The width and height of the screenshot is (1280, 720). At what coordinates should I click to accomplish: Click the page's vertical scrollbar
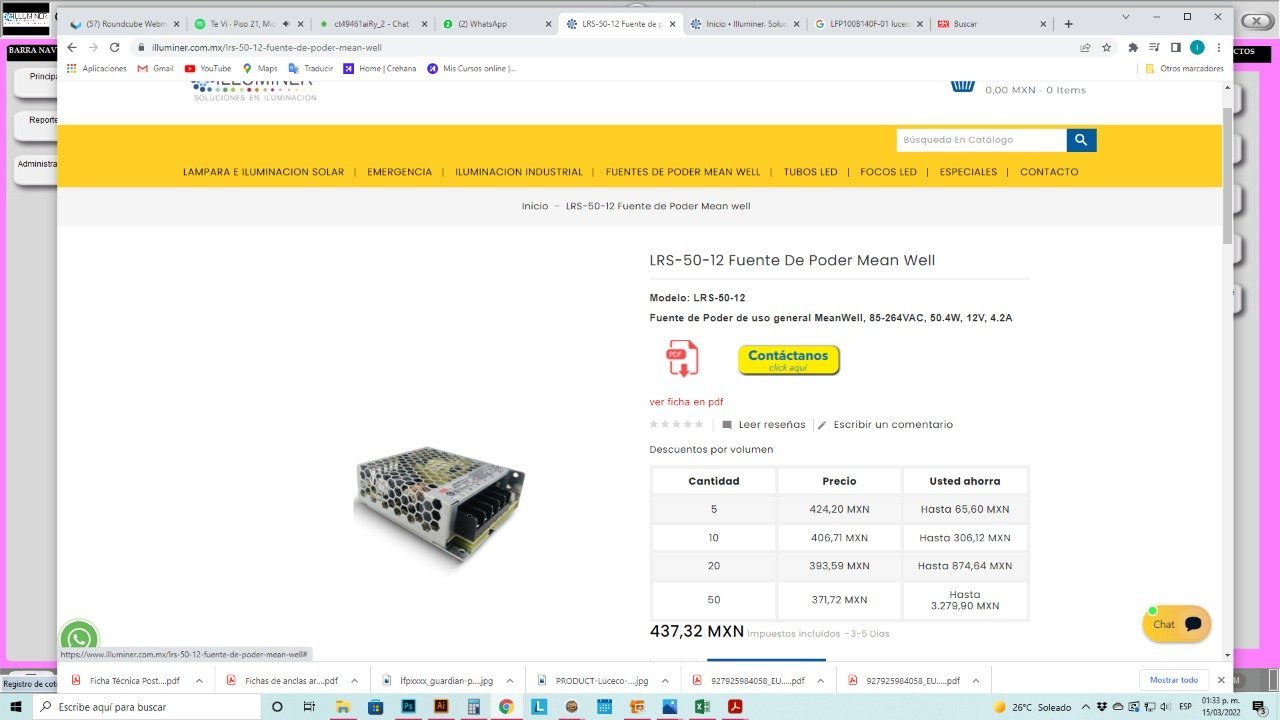click(x=1227, y=175)
